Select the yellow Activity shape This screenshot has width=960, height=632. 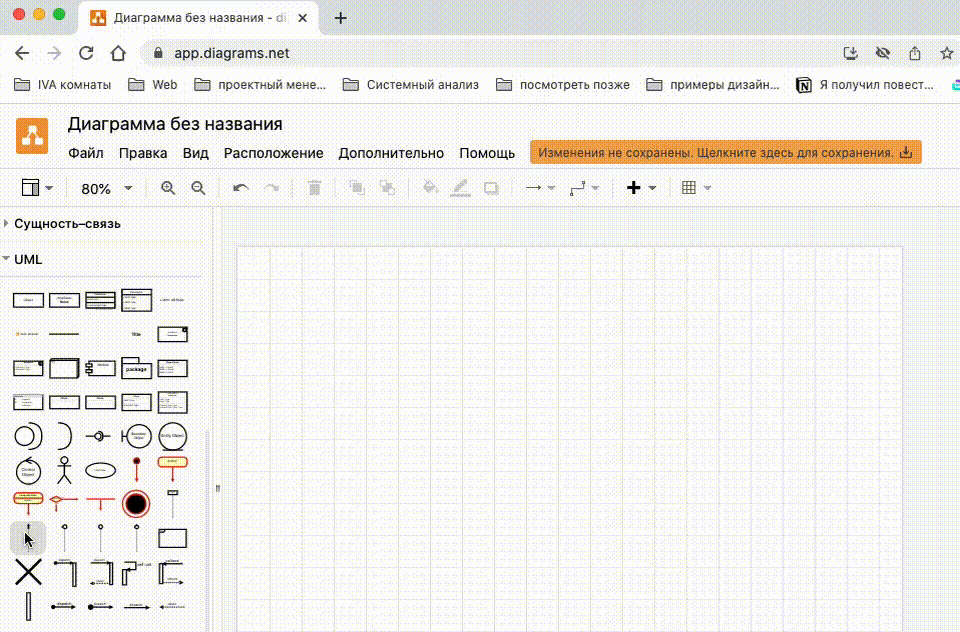pos(173,470)
